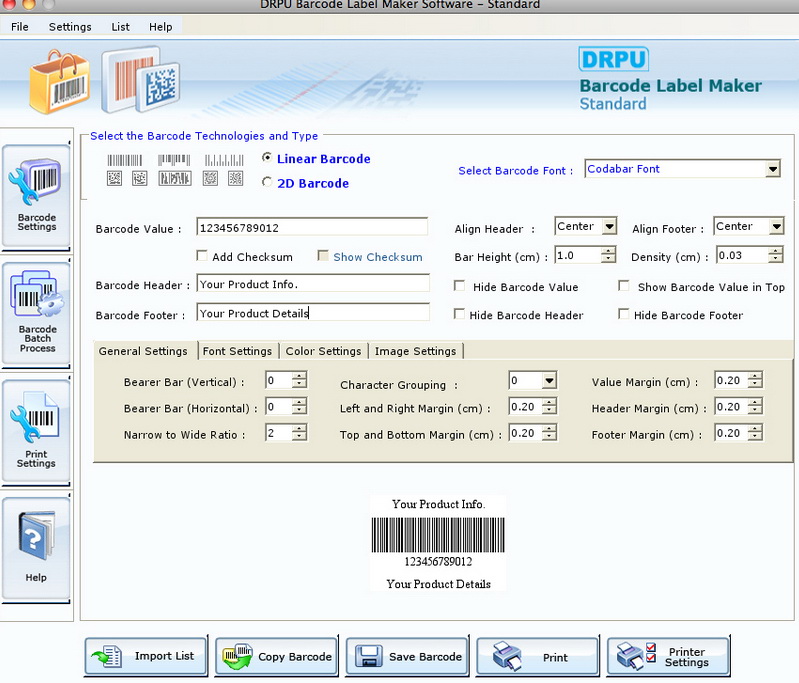Expand the Select Barcode Font dropdown
799x683 pixels.
772,170
